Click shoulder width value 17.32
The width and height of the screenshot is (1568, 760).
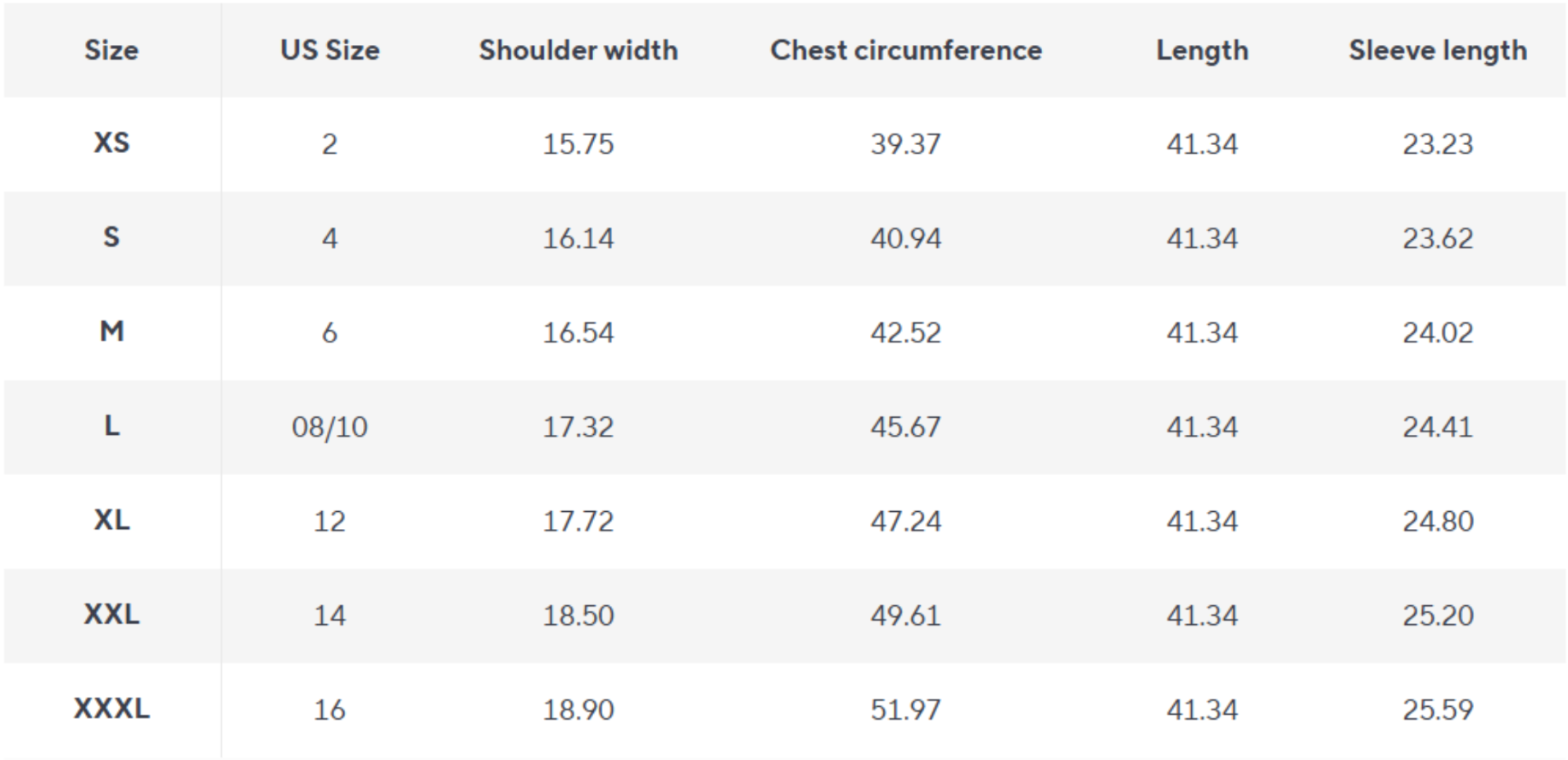click(x=578, y=427)
